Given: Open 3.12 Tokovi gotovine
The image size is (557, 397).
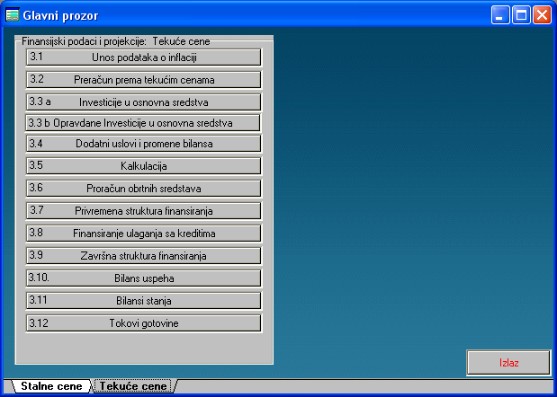Looking at the screenshot, I should point(144,323).
